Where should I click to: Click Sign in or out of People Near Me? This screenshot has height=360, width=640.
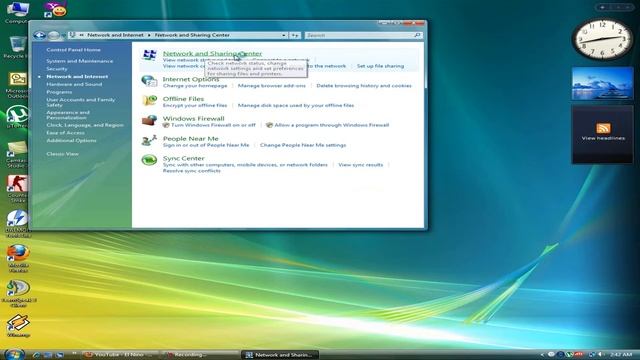click(206, 145)
